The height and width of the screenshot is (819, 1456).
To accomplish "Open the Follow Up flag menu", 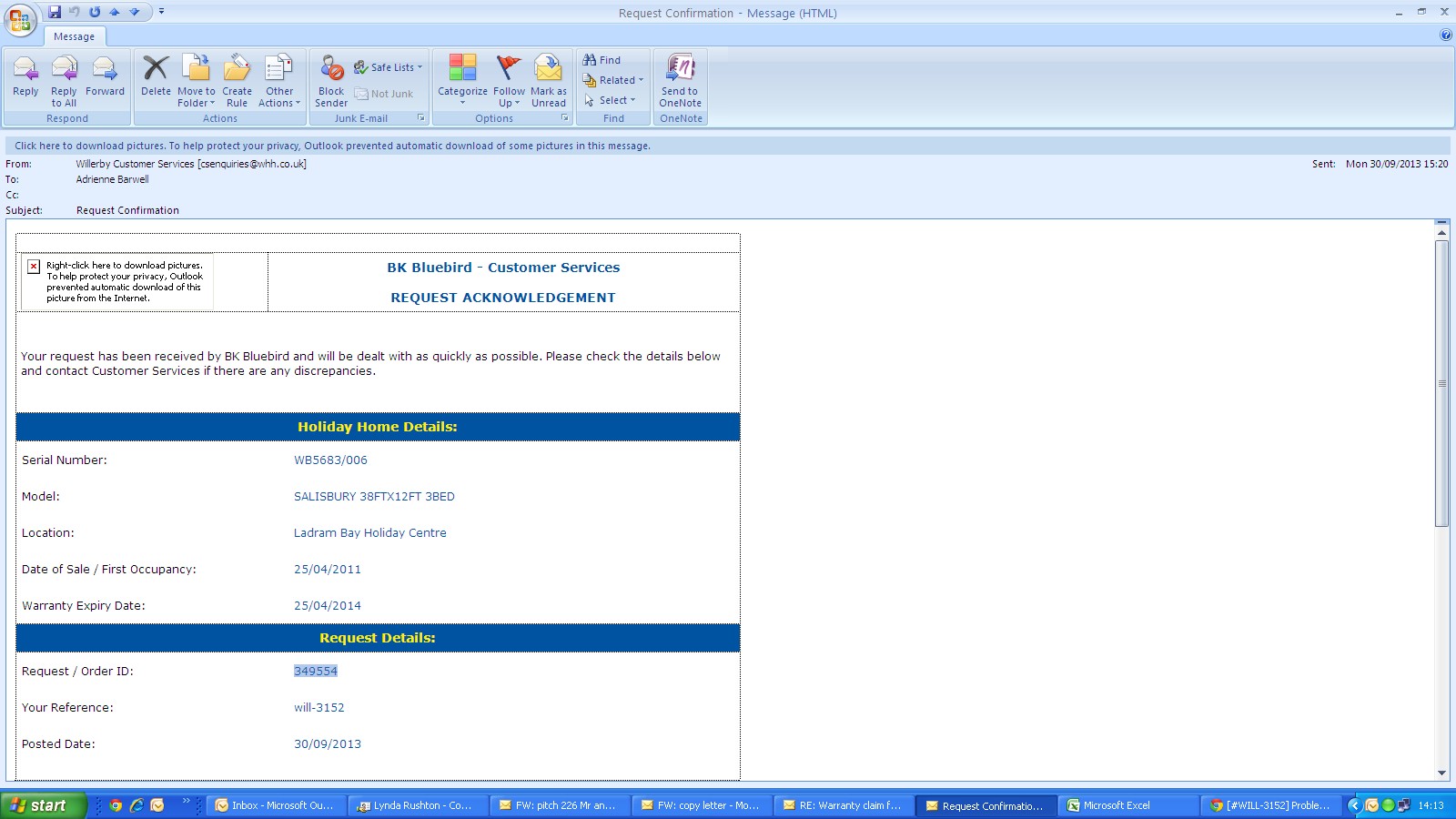I will tap(509, 81).
